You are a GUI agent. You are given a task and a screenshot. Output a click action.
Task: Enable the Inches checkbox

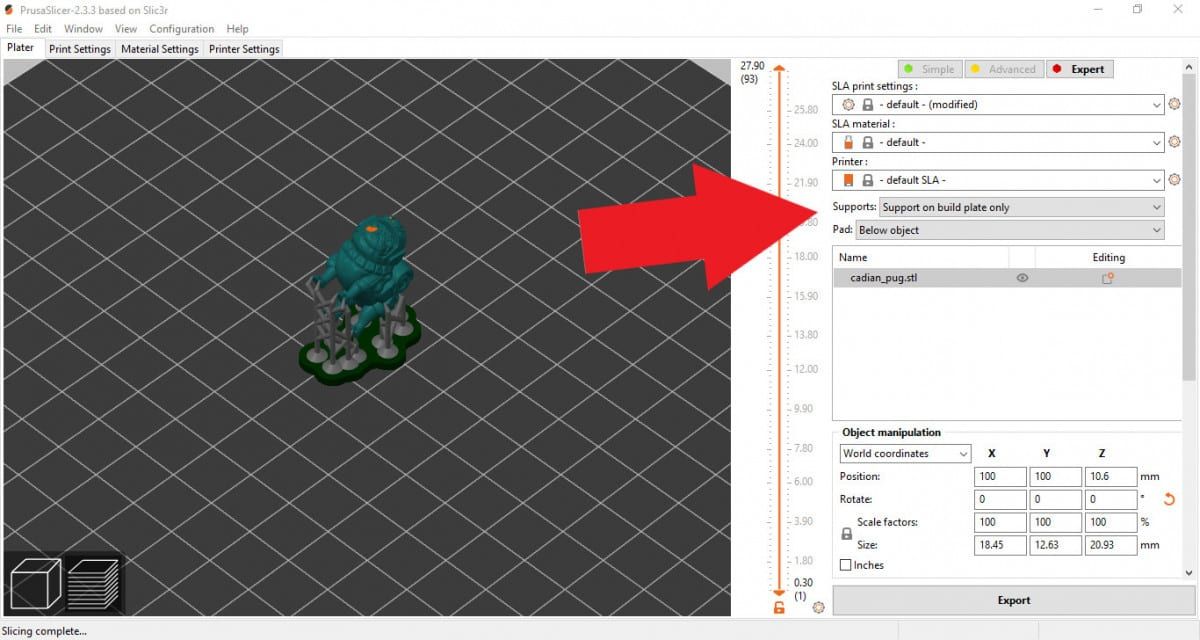(x=845, y=565)
